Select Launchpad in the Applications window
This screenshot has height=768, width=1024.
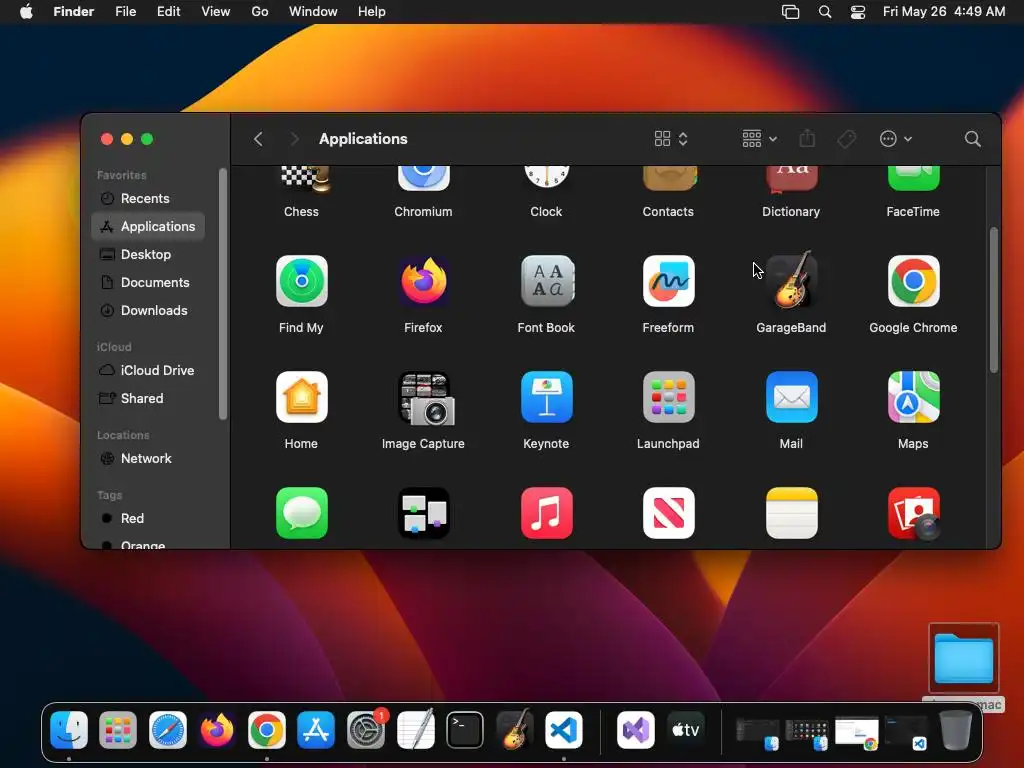668,397
